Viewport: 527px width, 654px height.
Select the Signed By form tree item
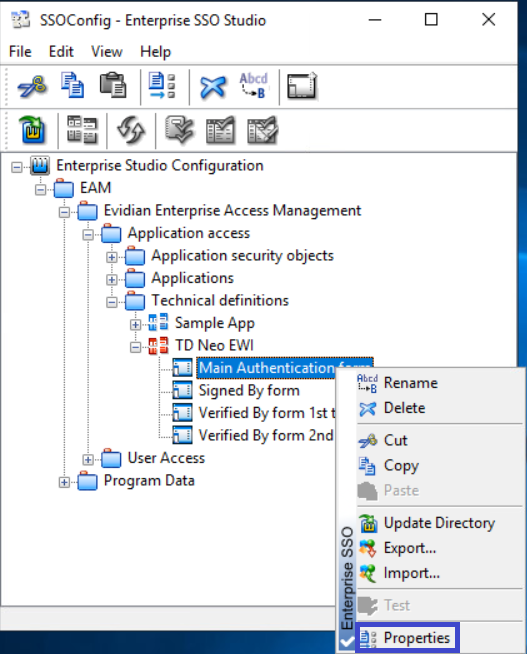249,390
